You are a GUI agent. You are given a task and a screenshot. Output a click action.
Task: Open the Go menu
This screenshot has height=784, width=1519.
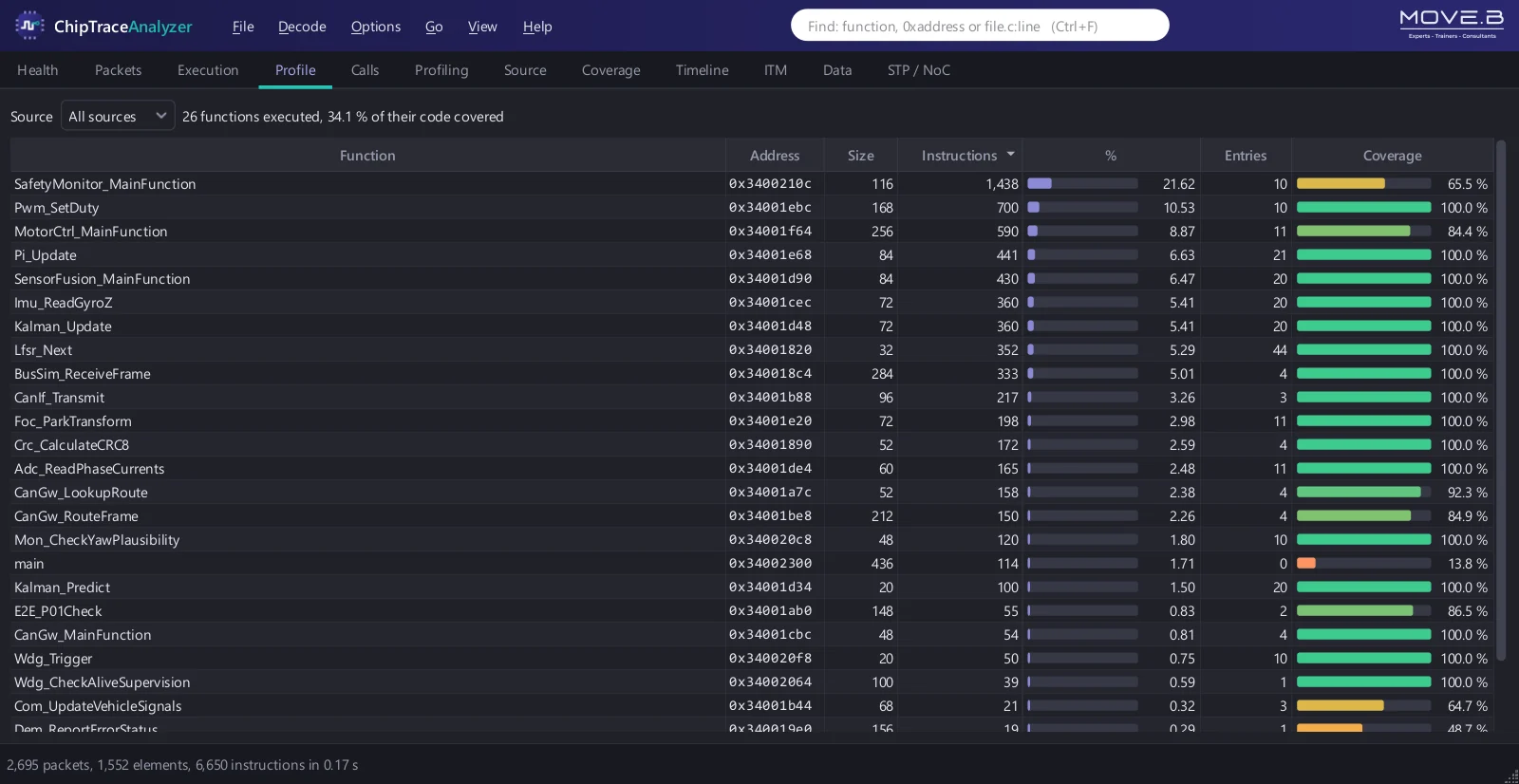click(434, 27)
